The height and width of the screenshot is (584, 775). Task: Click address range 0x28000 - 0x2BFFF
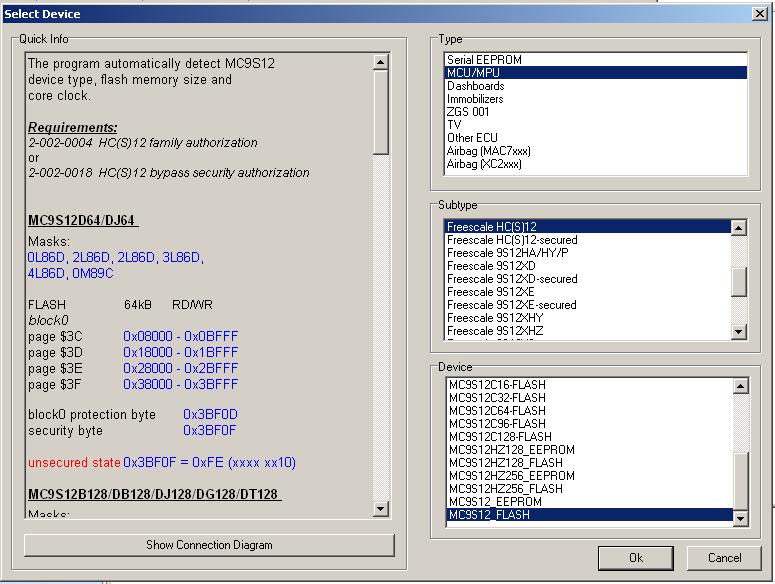point(180,368)
